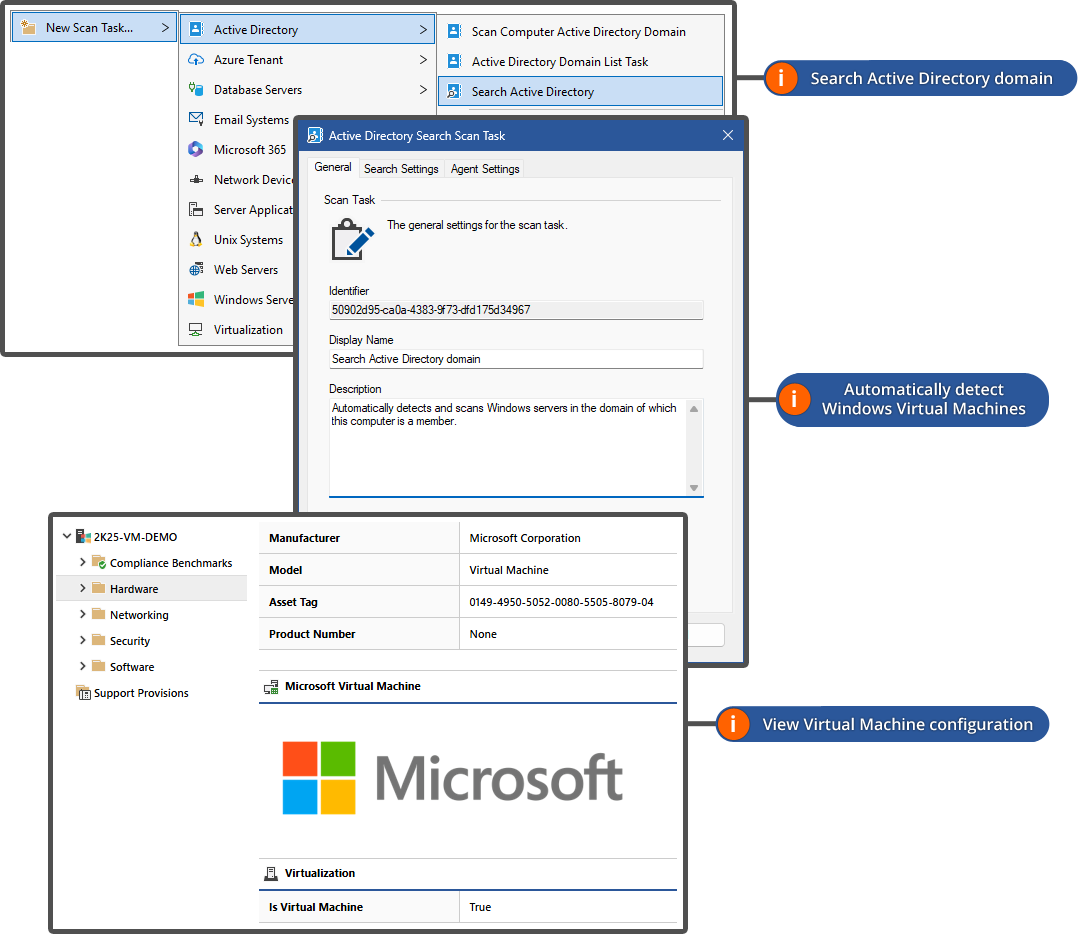Viewport: 1078px width, 934px height.
Task: Select the Virtual Machine model value
Action: click(509, 570)
